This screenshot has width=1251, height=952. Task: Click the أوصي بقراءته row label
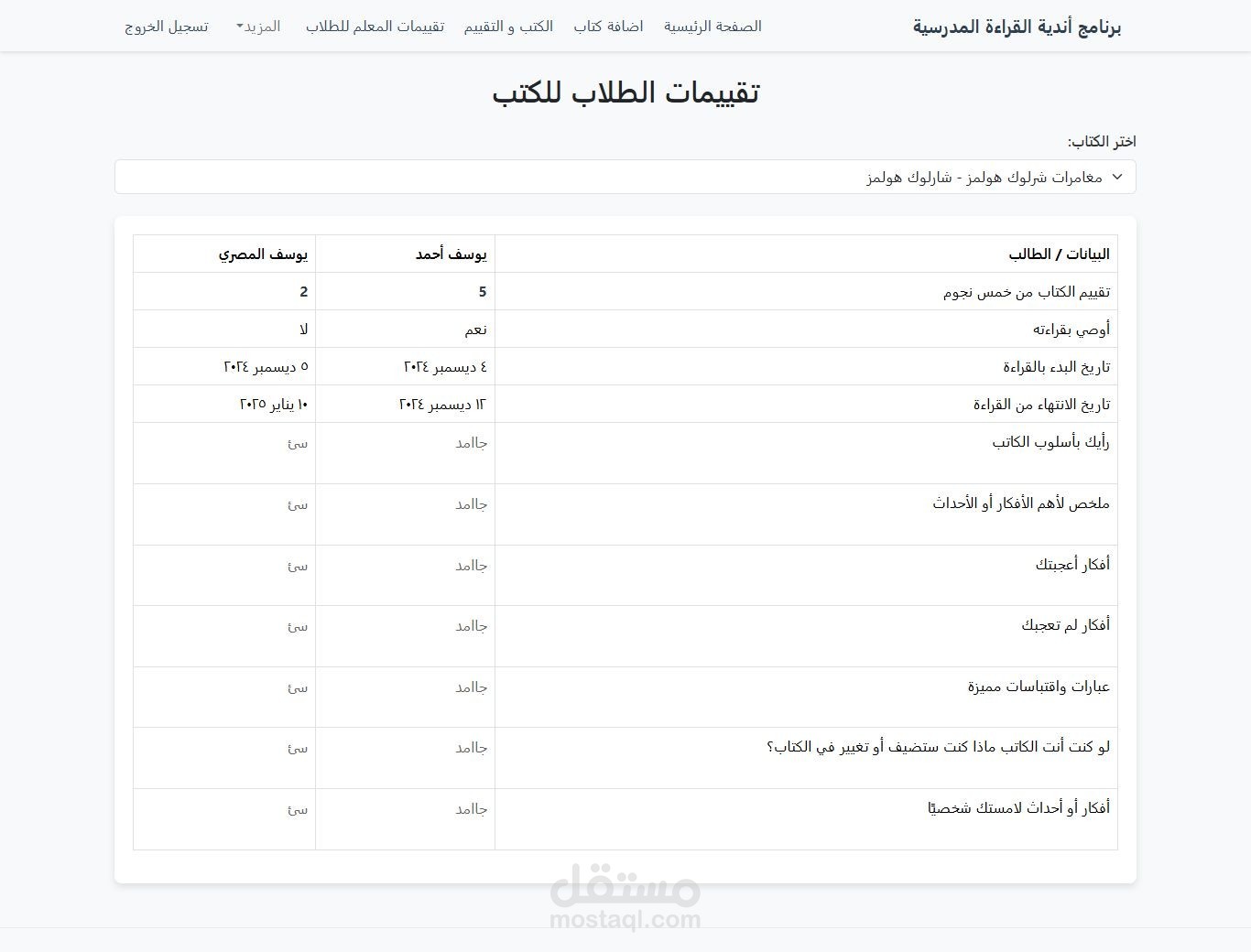(1072, 330)
